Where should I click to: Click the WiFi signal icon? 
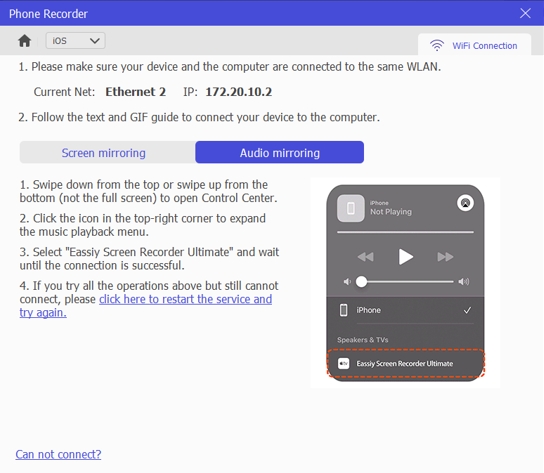437,45
